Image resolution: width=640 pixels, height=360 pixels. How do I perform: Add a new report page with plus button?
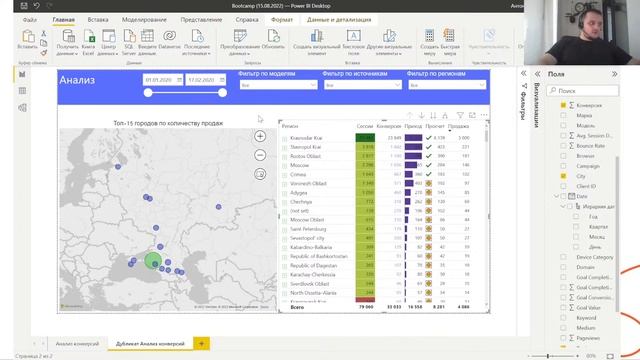(201, 344)
